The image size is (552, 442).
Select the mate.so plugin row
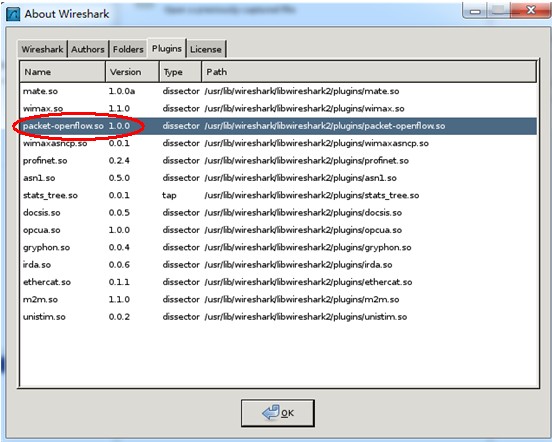click(x=278, y=91)
